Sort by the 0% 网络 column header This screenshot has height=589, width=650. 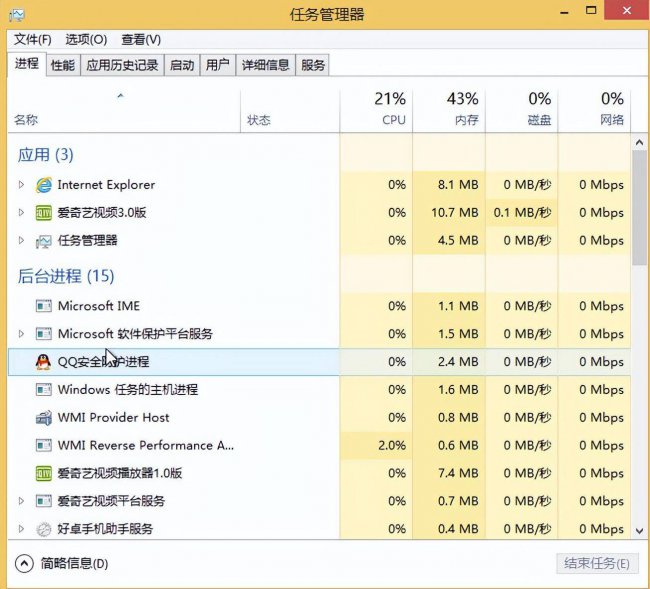(594, 111)
